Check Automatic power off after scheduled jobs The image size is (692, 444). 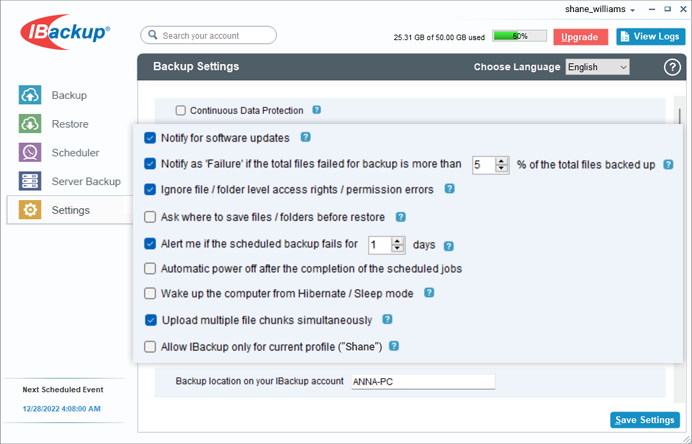[150, 268]
